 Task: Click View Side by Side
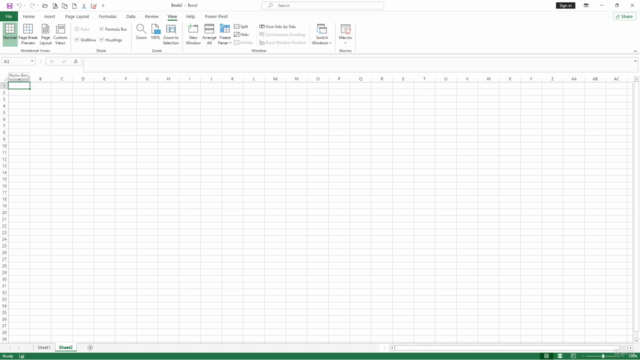pyautogui.click(x=278, y=27)
